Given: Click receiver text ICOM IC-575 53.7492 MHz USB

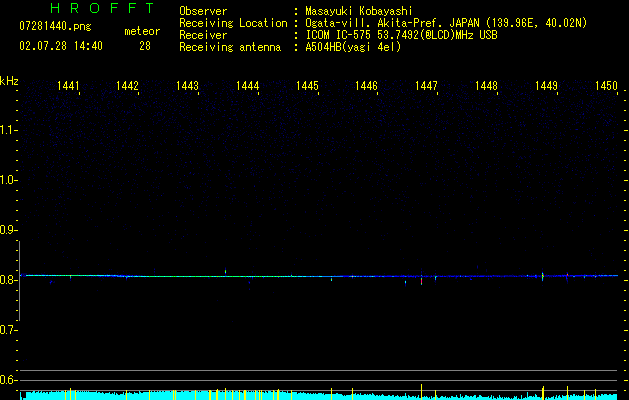Looking at the screenshot, I should coord(401,35).
